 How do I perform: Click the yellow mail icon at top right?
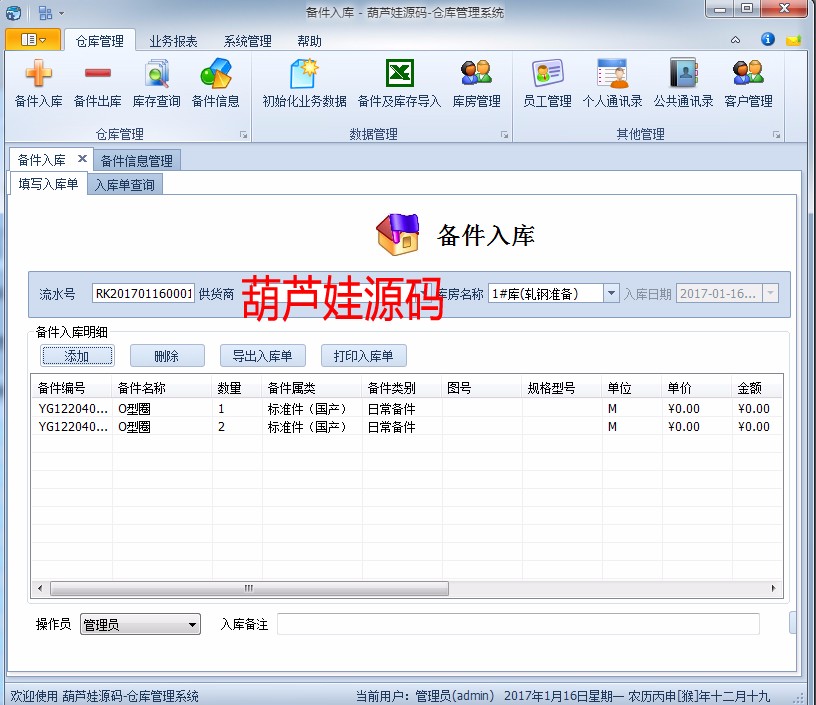pos(793,40)
